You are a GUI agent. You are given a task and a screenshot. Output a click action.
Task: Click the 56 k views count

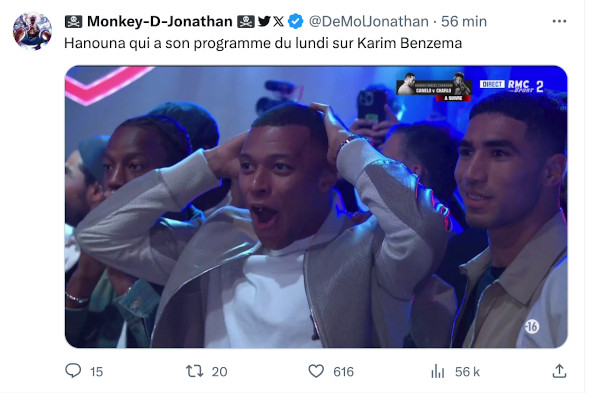click(467, 372)
